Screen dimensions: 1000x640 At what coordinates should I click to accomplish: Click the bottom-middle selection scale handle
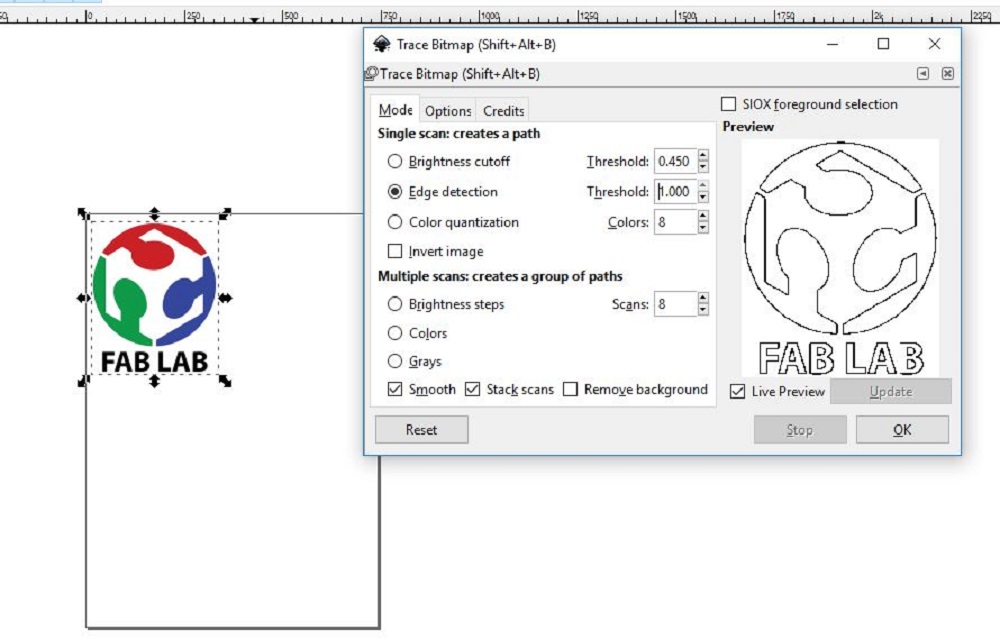[x=154, y=381]
